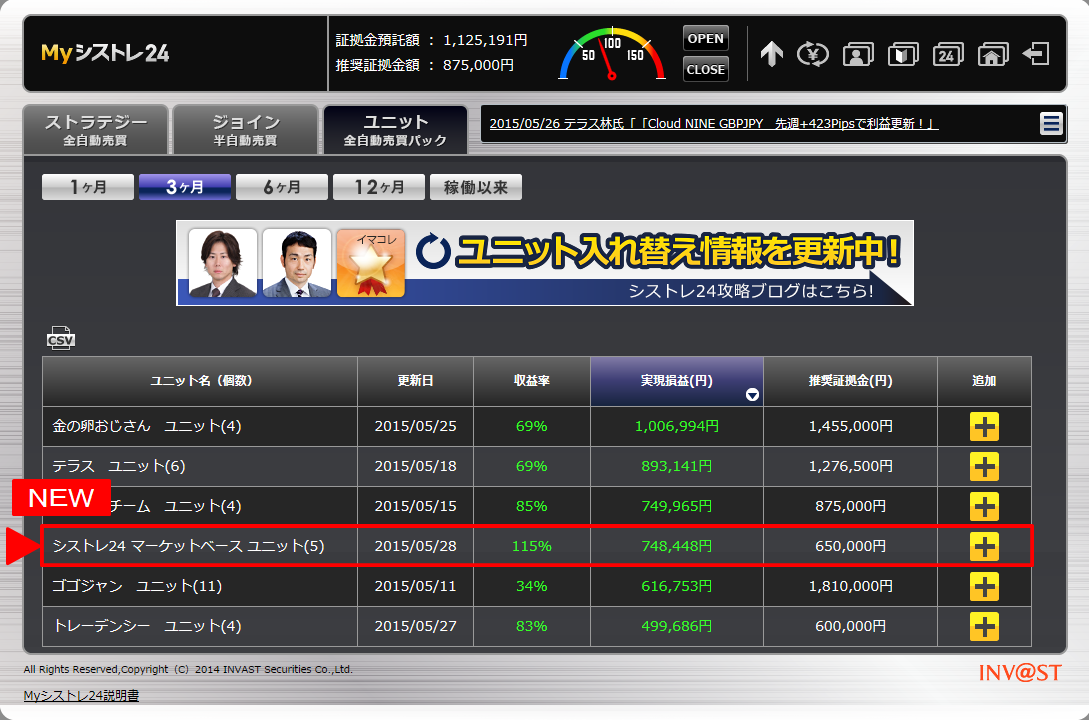Click the 499,686円 profit value
Screen dimensions: 1089x720
[677, 626]
